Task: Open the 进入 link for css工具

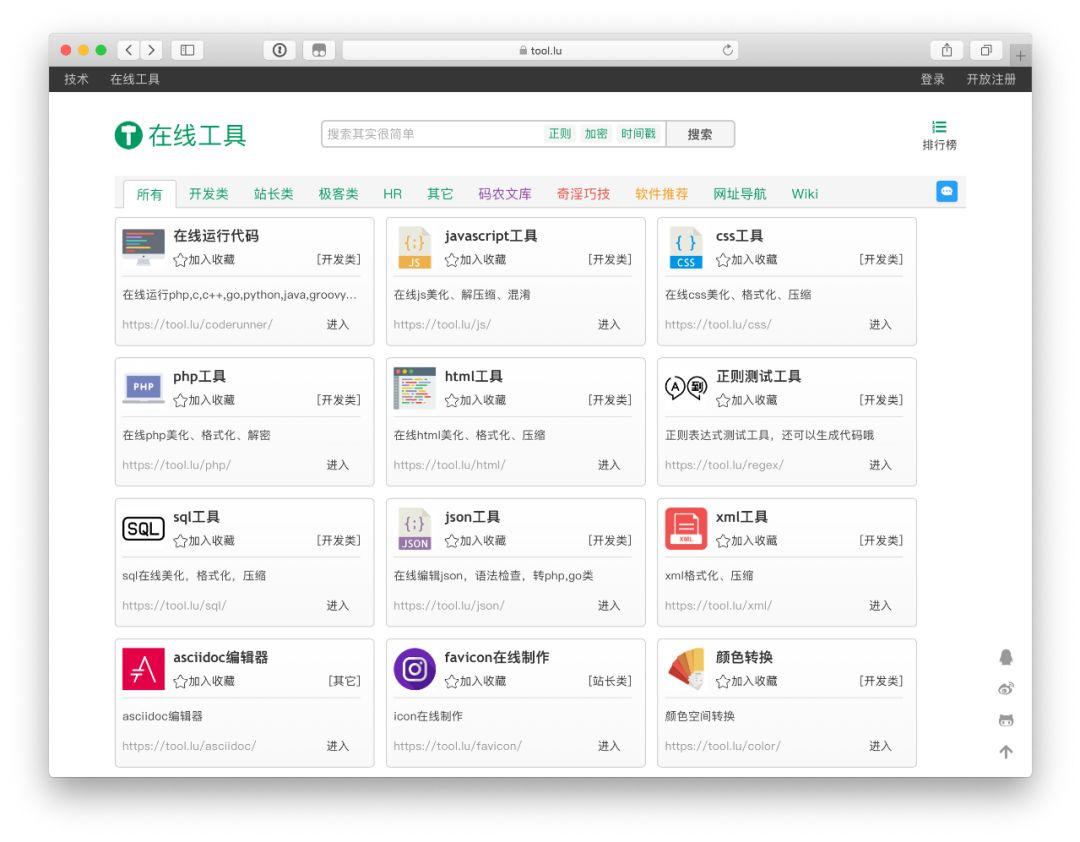Action: coord(880,324)
